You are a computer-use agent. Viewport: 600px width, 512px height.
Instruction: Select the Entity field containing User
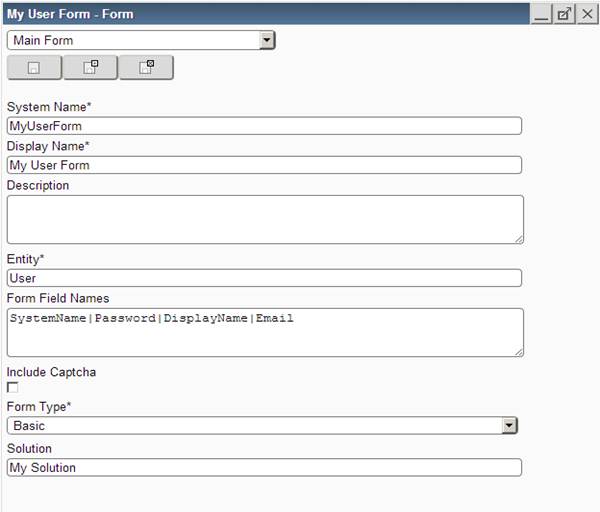(264, 278)
